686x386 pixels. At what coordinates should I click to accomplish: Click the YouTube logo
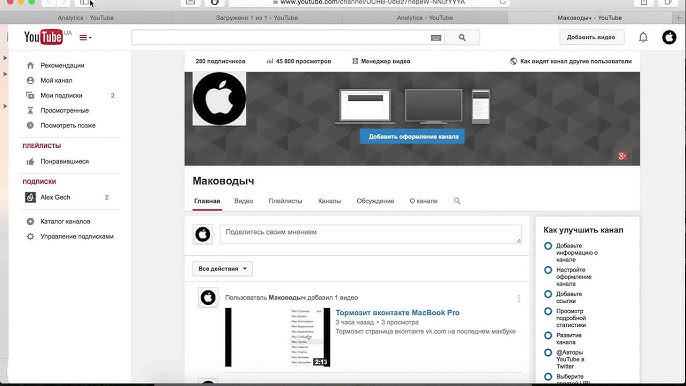[x=44, y=37]
